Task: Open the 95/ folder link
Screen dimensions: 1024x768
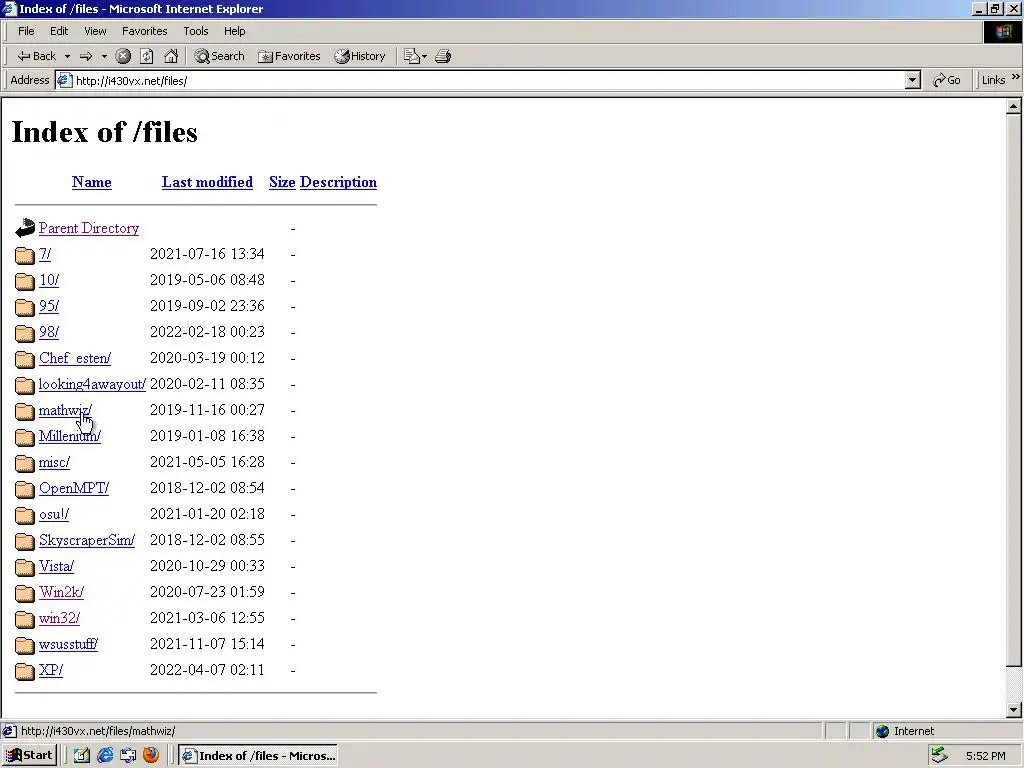Action: [x=49, y=306]
